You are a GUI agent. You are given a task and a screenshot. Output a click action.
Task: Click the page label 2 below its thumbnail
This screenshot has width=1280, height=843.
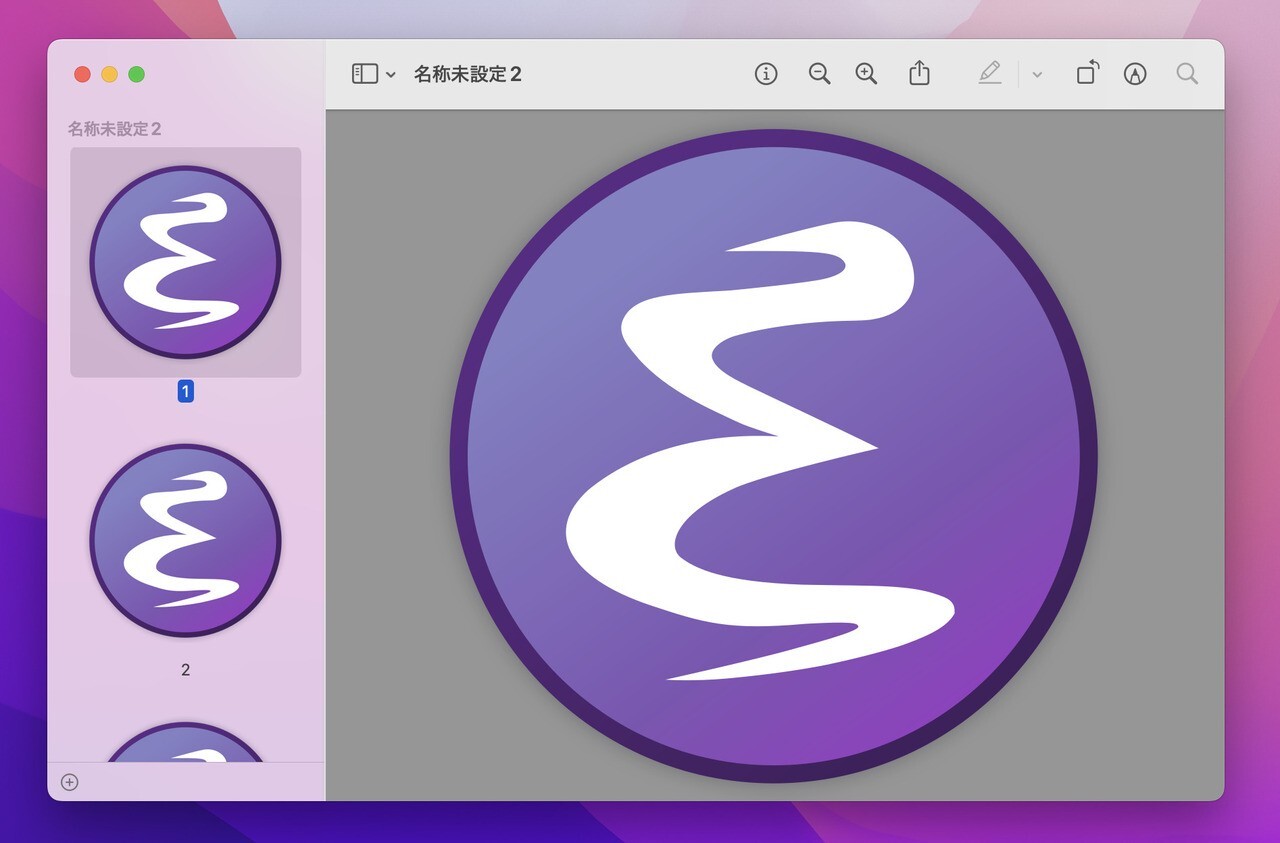click(185, 669)
